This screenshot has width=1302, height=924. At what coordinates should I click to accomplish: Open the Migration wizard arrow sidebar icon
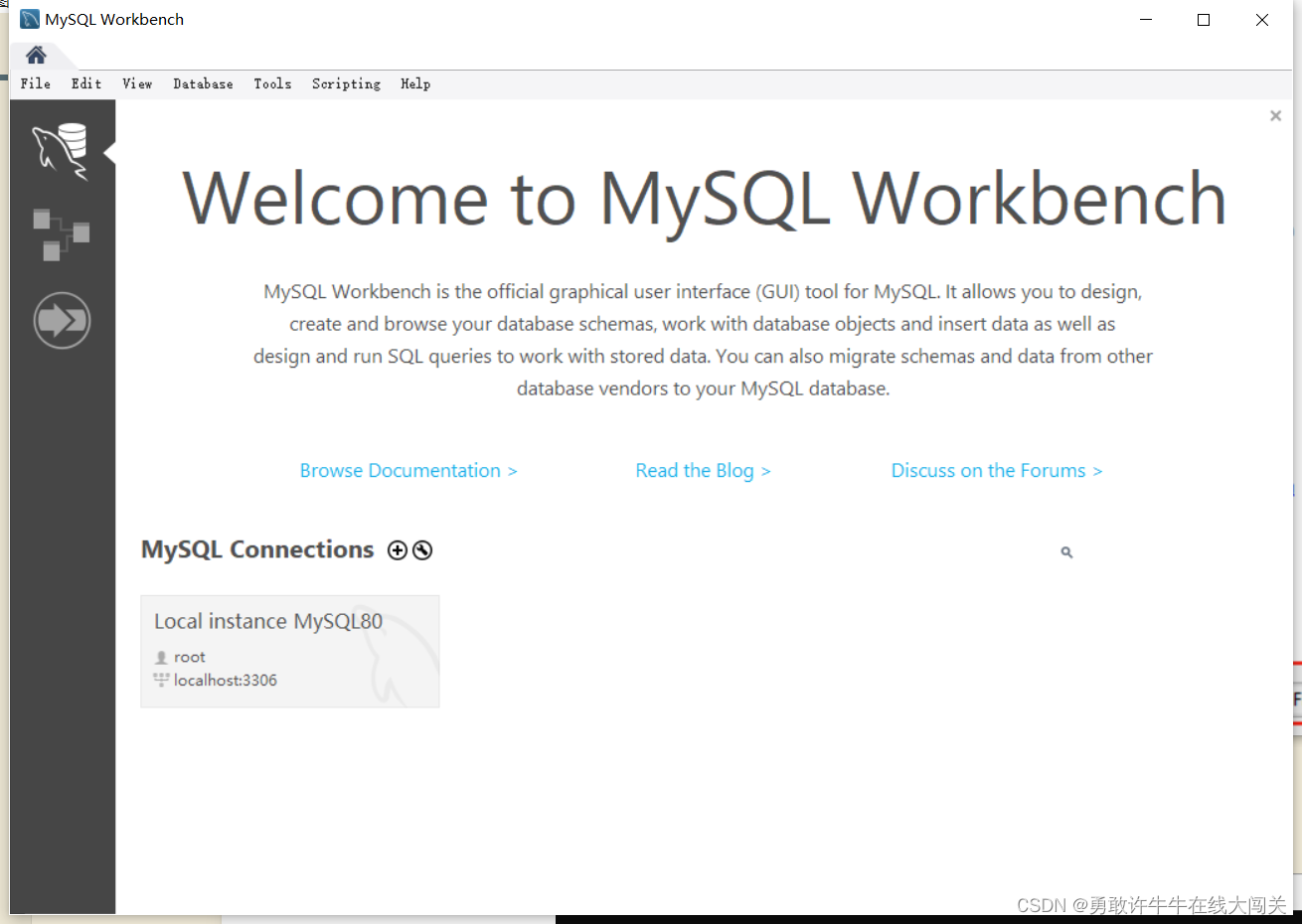click(x=62, y=320)
